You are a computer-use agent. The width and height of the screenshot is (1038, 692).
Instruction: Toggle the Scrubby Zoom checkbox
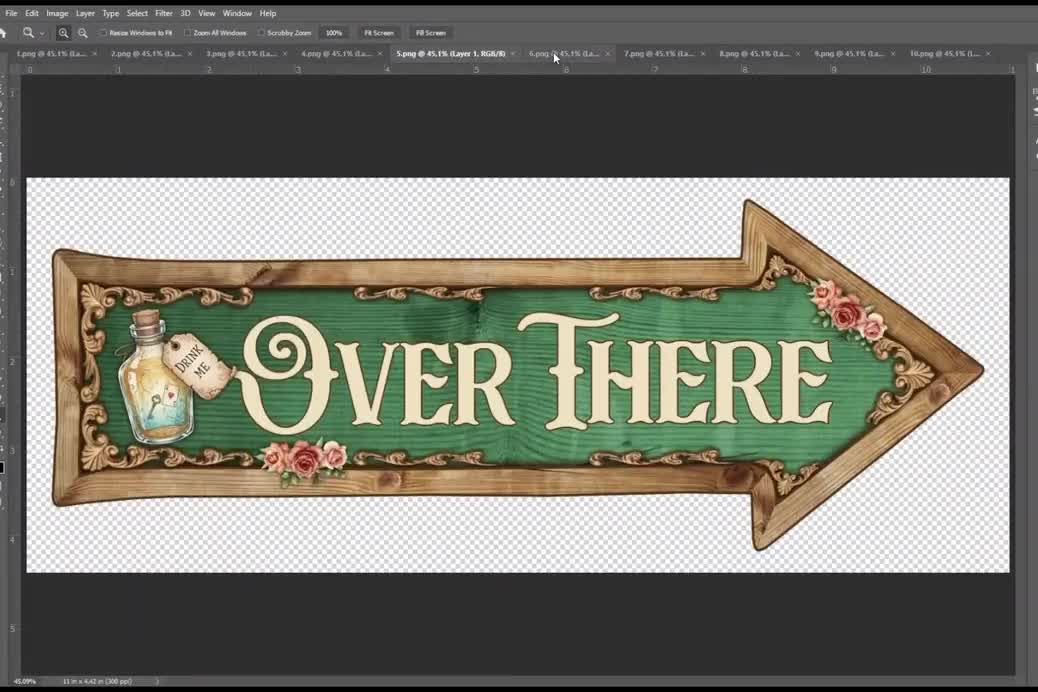point(261,32)
